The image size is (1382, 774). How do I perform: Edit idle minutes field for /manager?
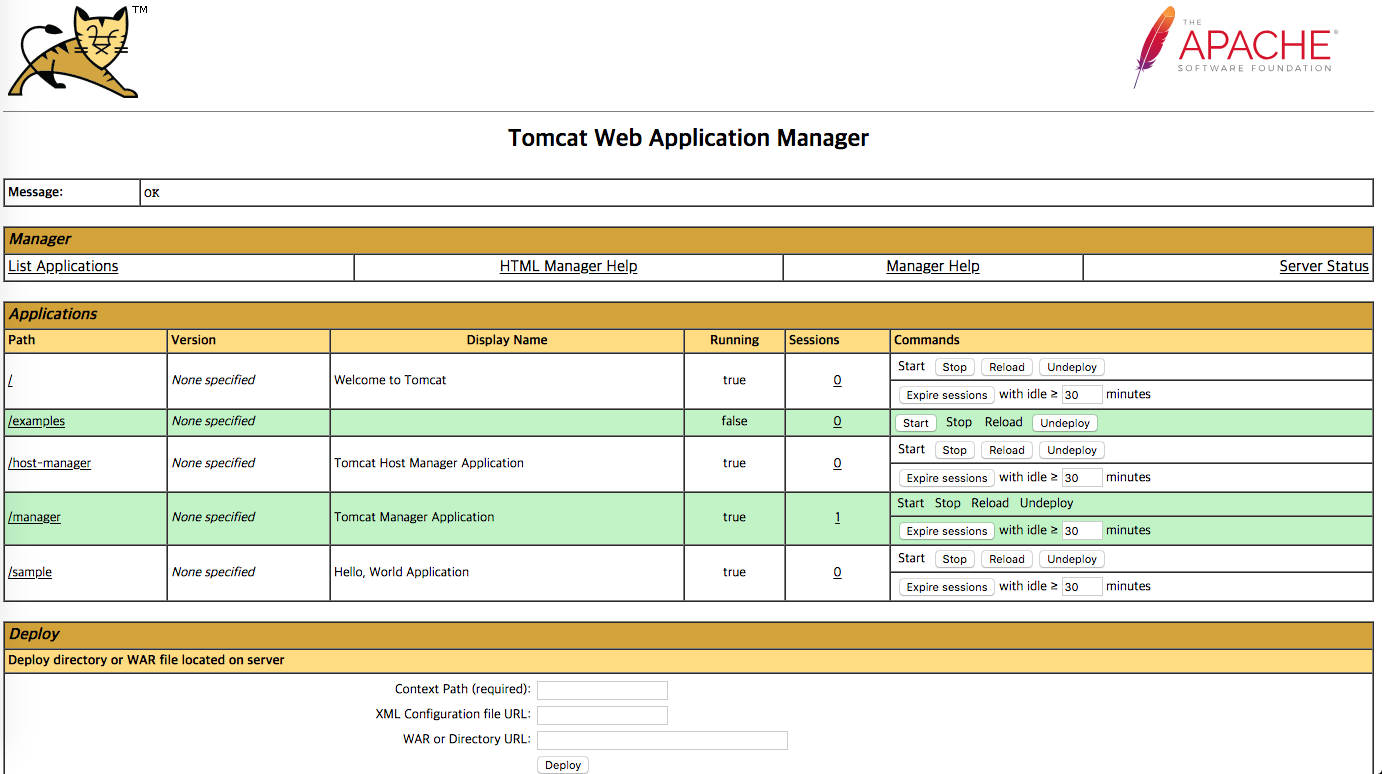click(x=1082, y=531)
